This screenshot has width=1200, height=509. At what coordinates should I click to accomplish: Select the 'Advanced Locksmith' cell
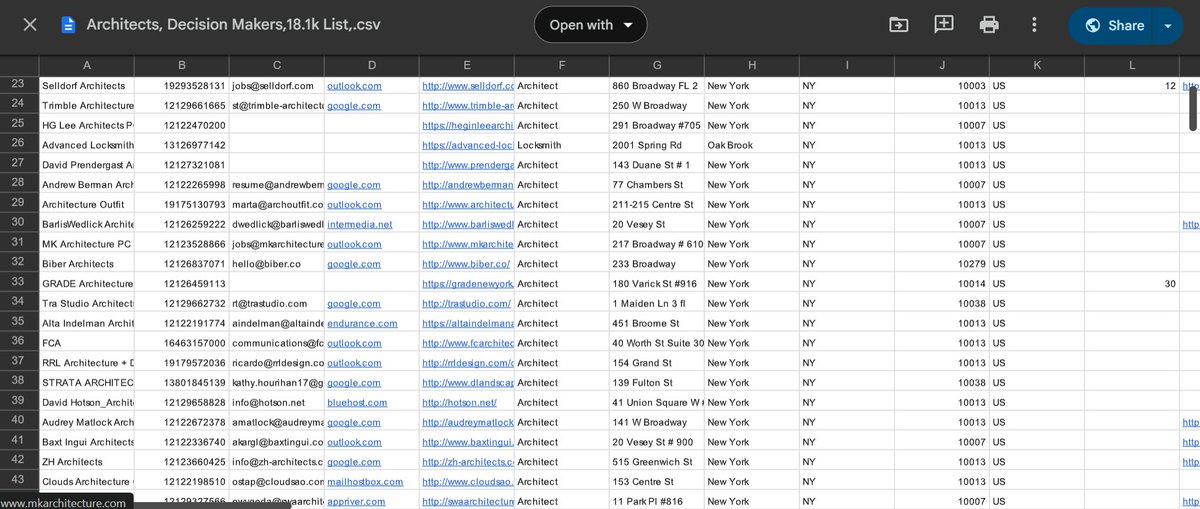[86, 145]
